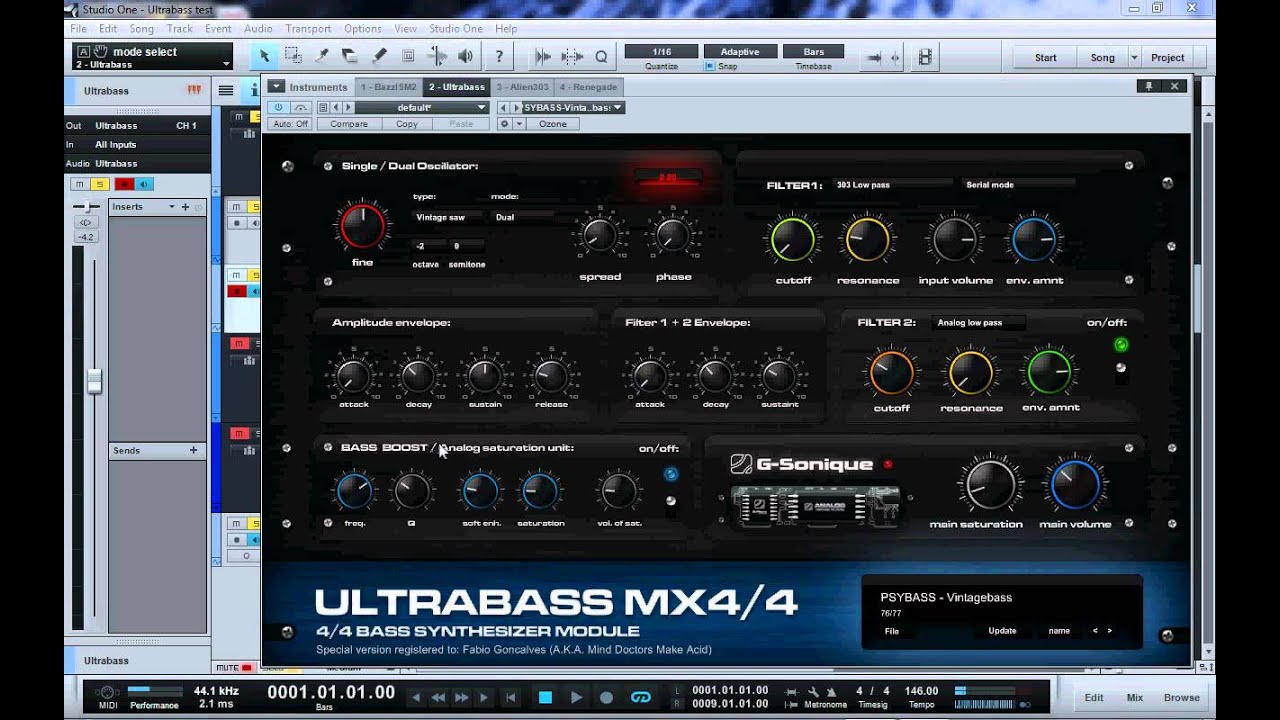Image resolution: width=1280 pixels, height=720 pixels.
Task: Add an insert with plus icon
Action: point(185,207)
